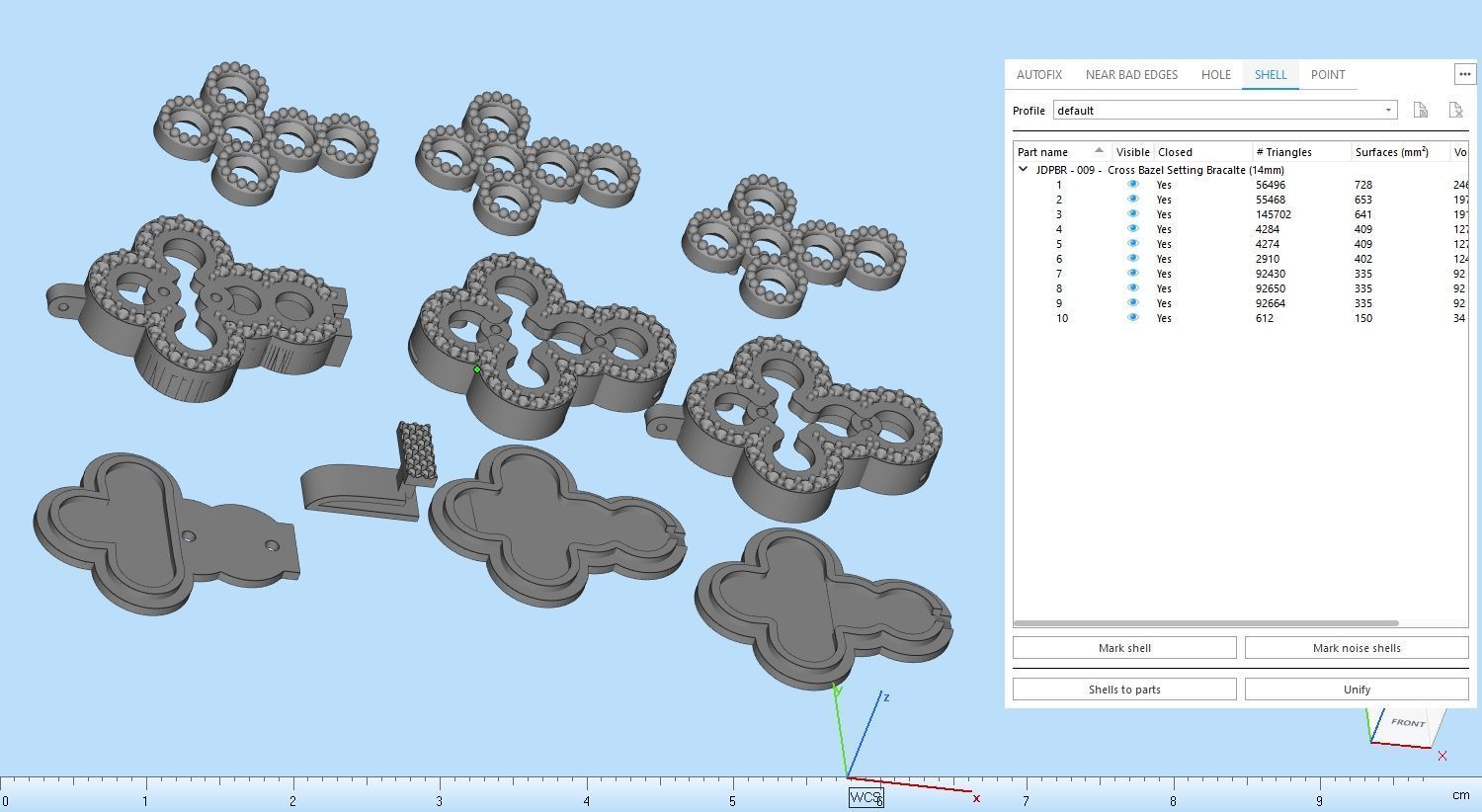Toggle visibility of shell 8
1482x812 pixels.
(x=1132, y=288)
